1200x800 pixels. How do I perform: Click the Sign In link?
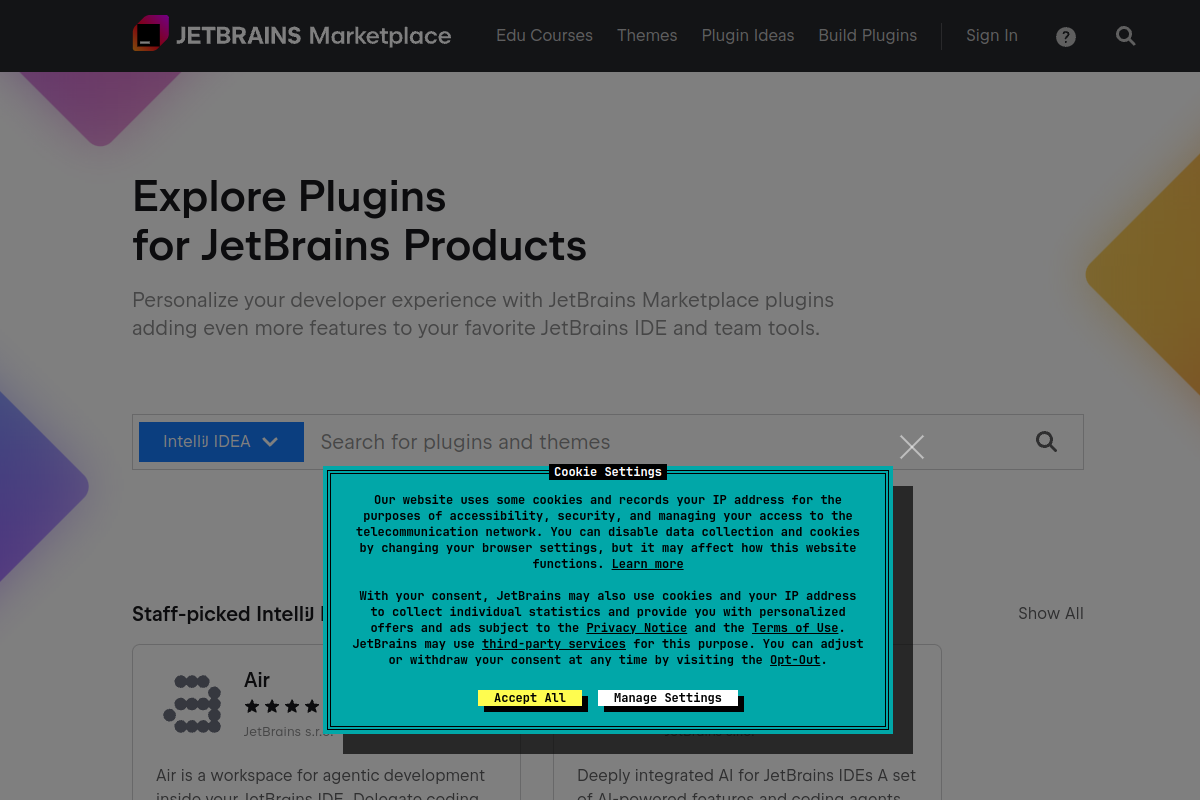[x=992, y=35]
